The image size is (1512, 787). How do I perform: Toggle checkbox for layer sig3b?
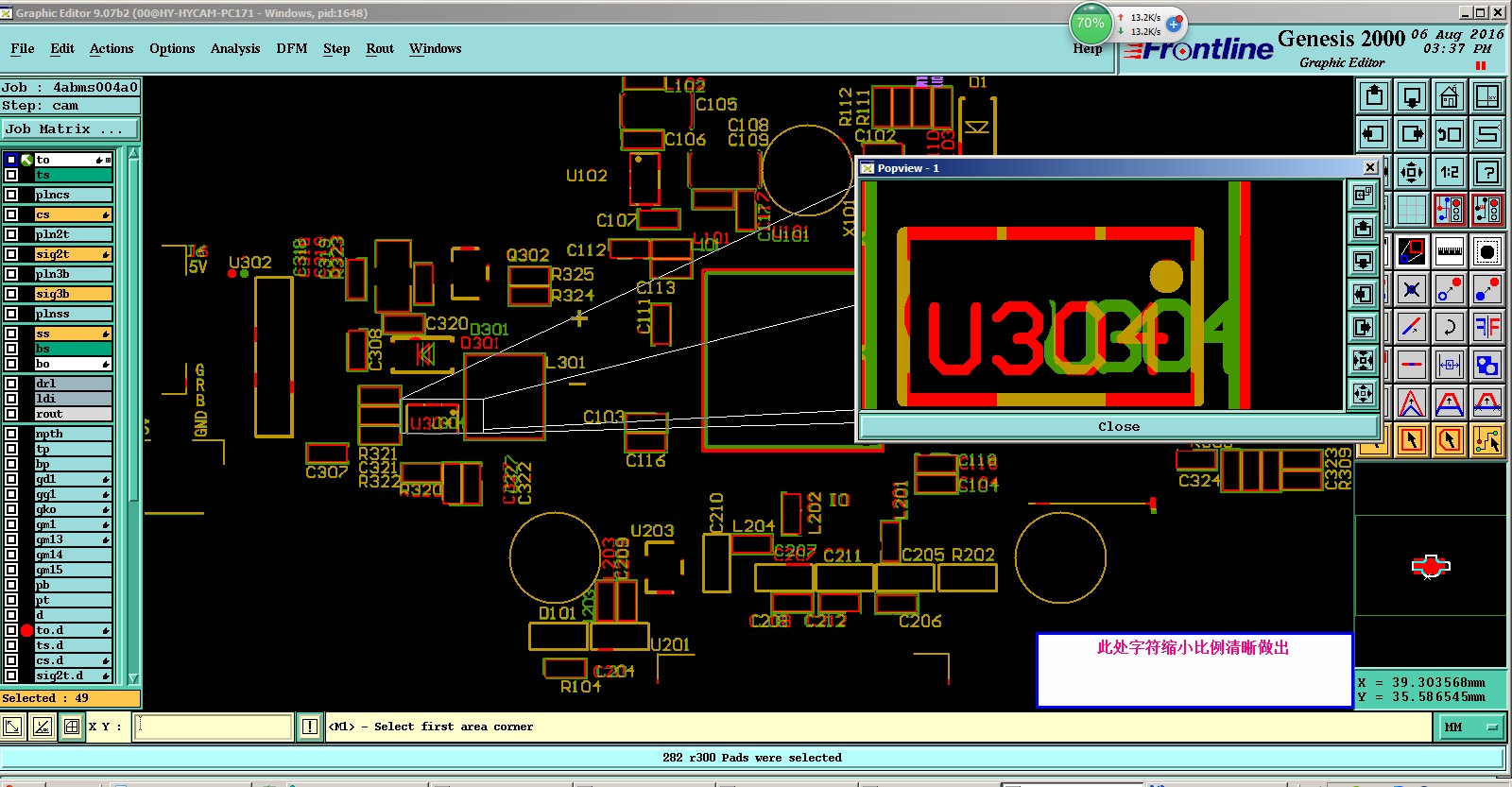[x=11, y=294]
